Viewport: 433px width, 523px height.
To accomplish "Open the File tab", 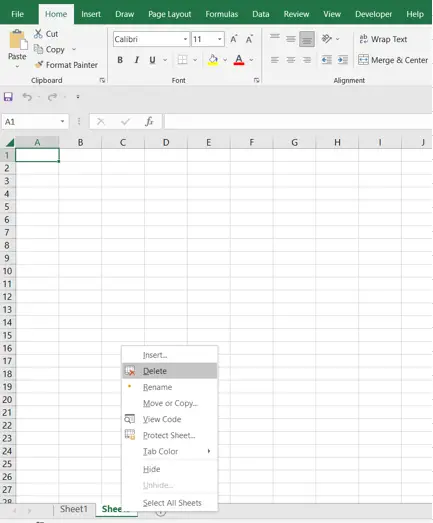I will click(17, 14).
